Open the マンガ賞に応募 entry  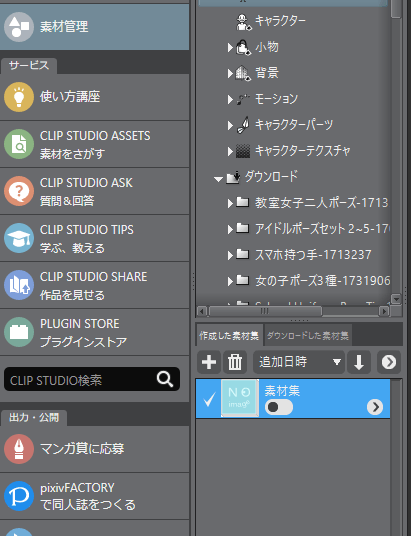(94, 449)
